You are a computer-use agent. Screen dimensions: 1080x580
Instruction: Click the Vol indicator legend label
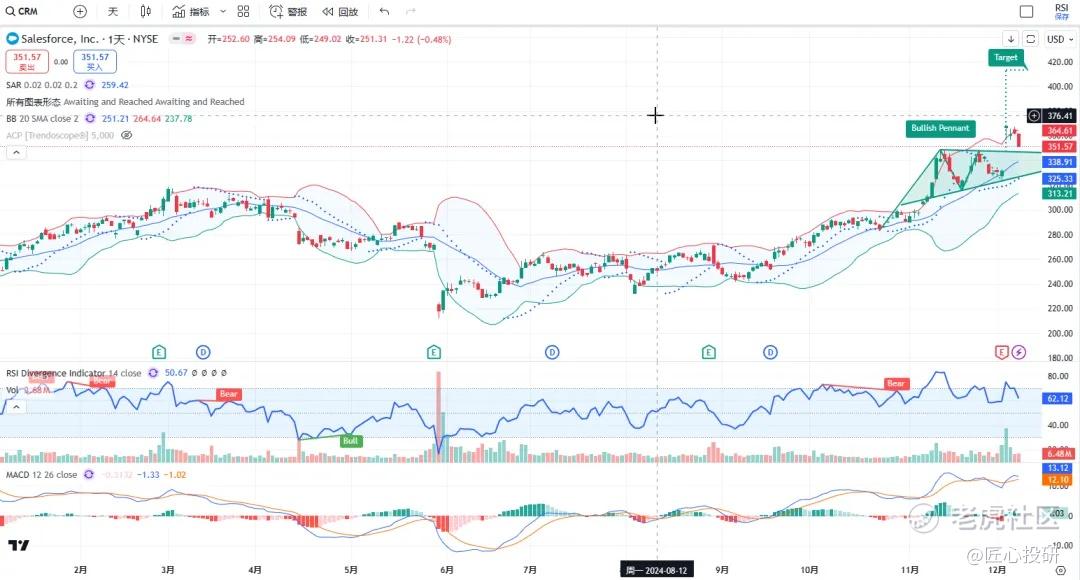click(12, 390)
